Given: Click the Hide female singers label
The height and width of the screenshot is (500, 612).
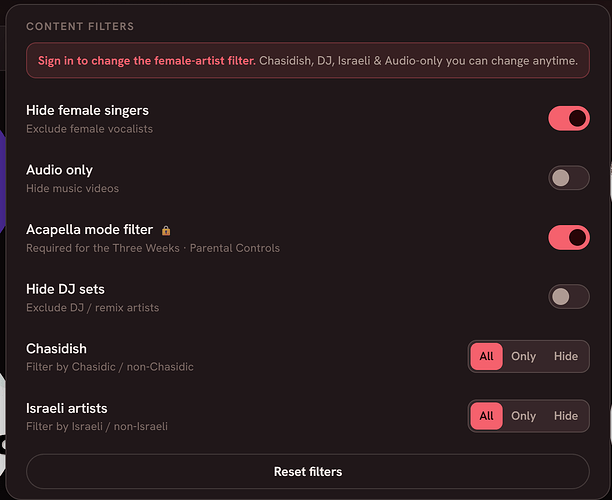Looking at the screenshot, I should 87,110.
